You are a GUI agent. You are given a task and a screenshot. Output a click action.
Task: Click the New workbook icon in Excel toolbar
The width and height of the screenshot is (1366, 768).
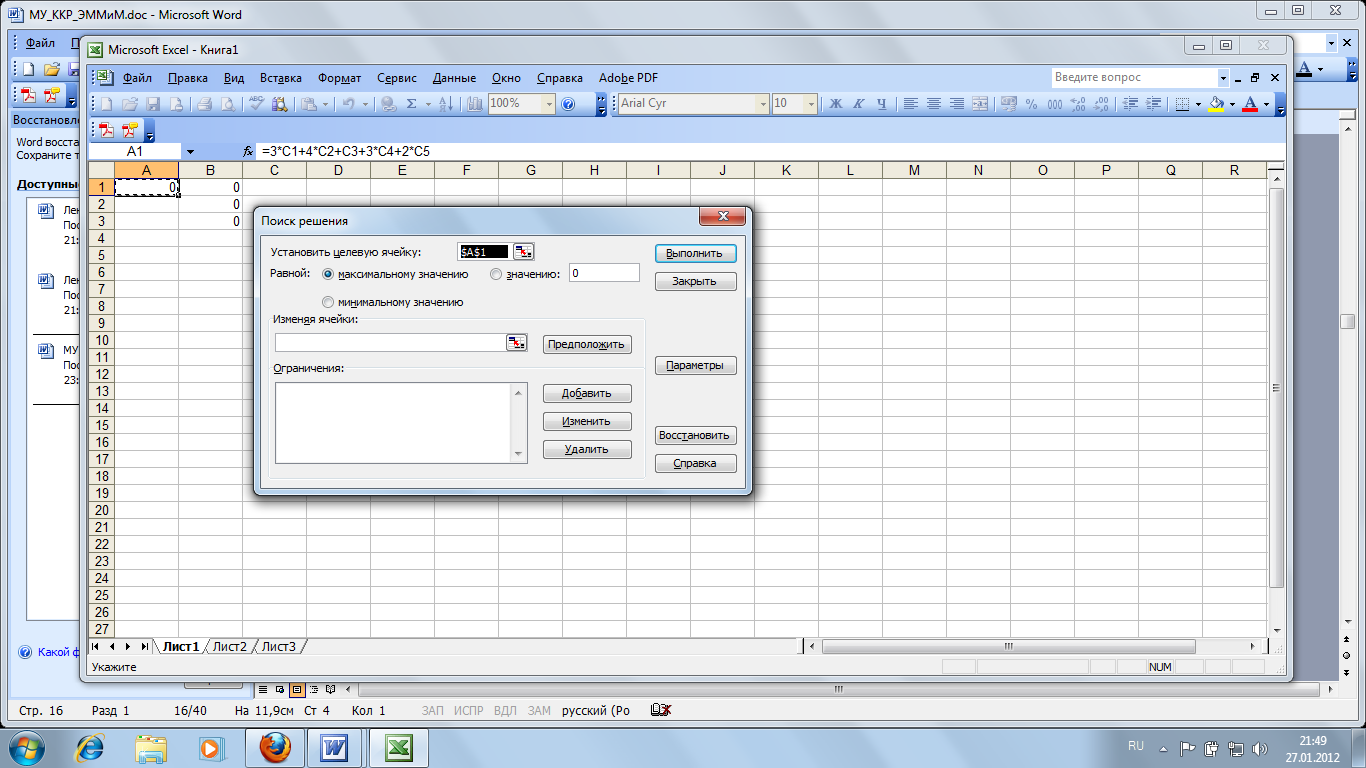point(106,103)
